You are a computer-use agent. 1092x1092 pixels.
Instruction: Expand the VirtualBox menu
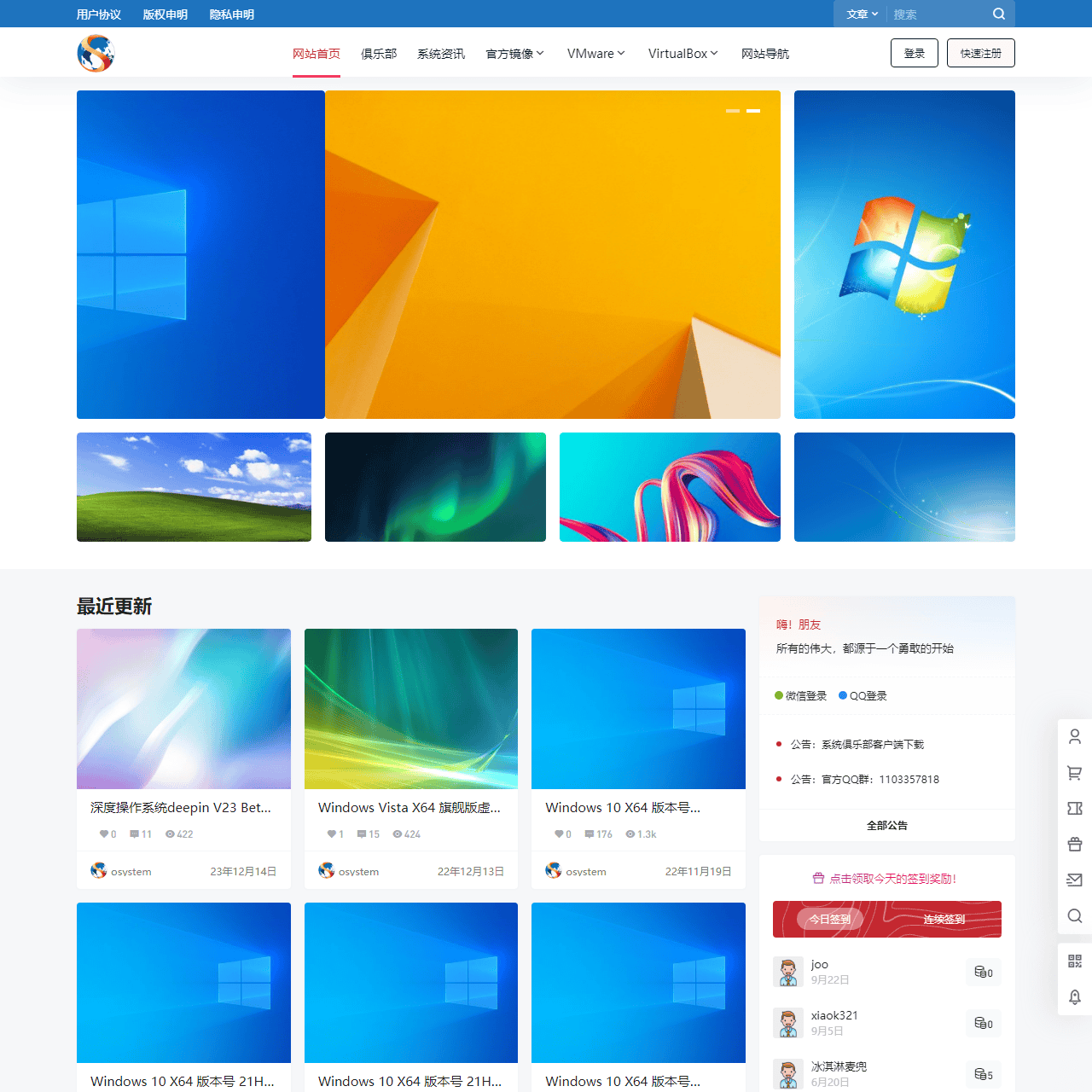[682, 54]
